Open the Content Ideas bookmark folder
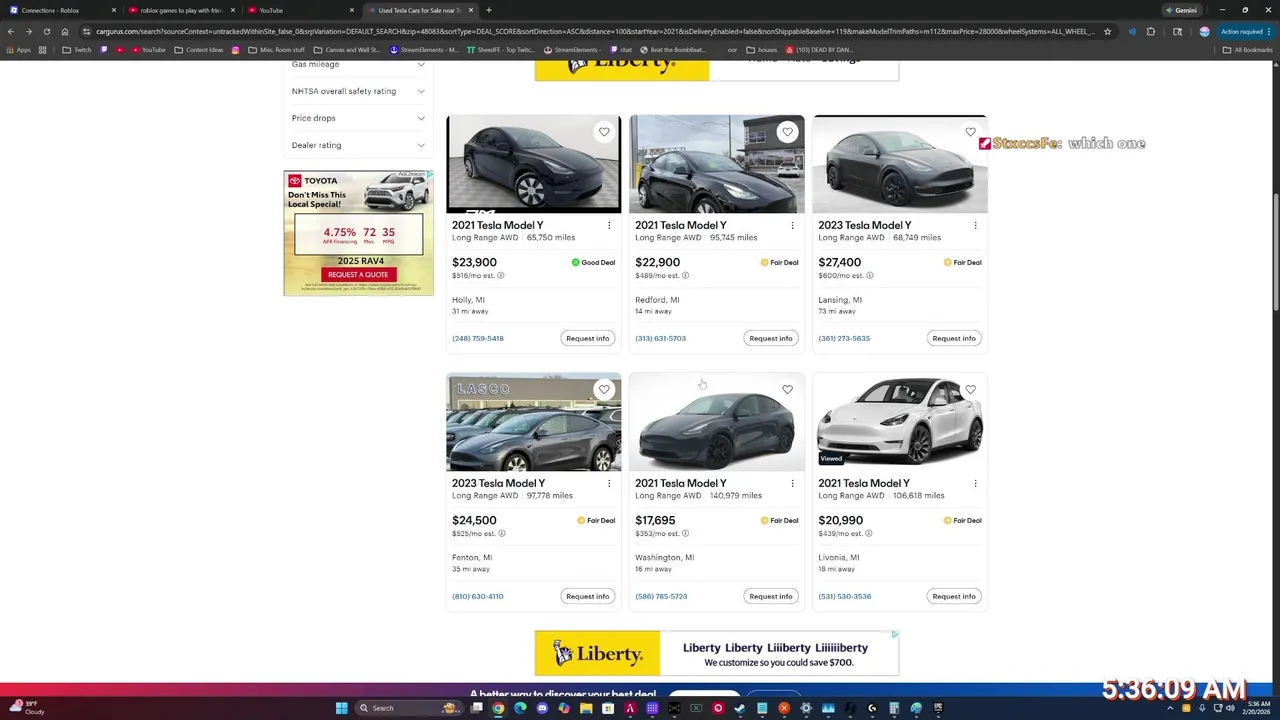Screen dimensions: 1280x720 (x=199, y=49)
